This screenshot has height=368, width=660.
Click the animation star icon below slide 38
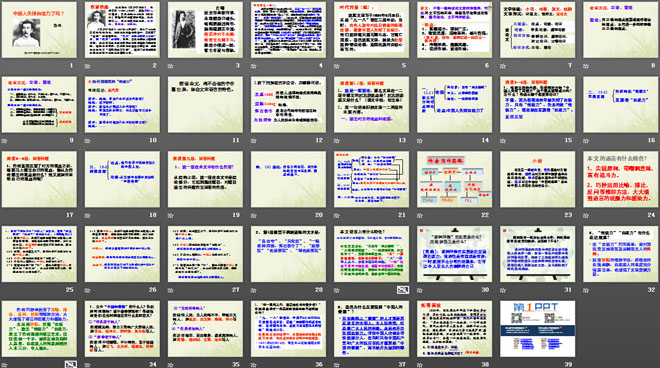[420, 365]
